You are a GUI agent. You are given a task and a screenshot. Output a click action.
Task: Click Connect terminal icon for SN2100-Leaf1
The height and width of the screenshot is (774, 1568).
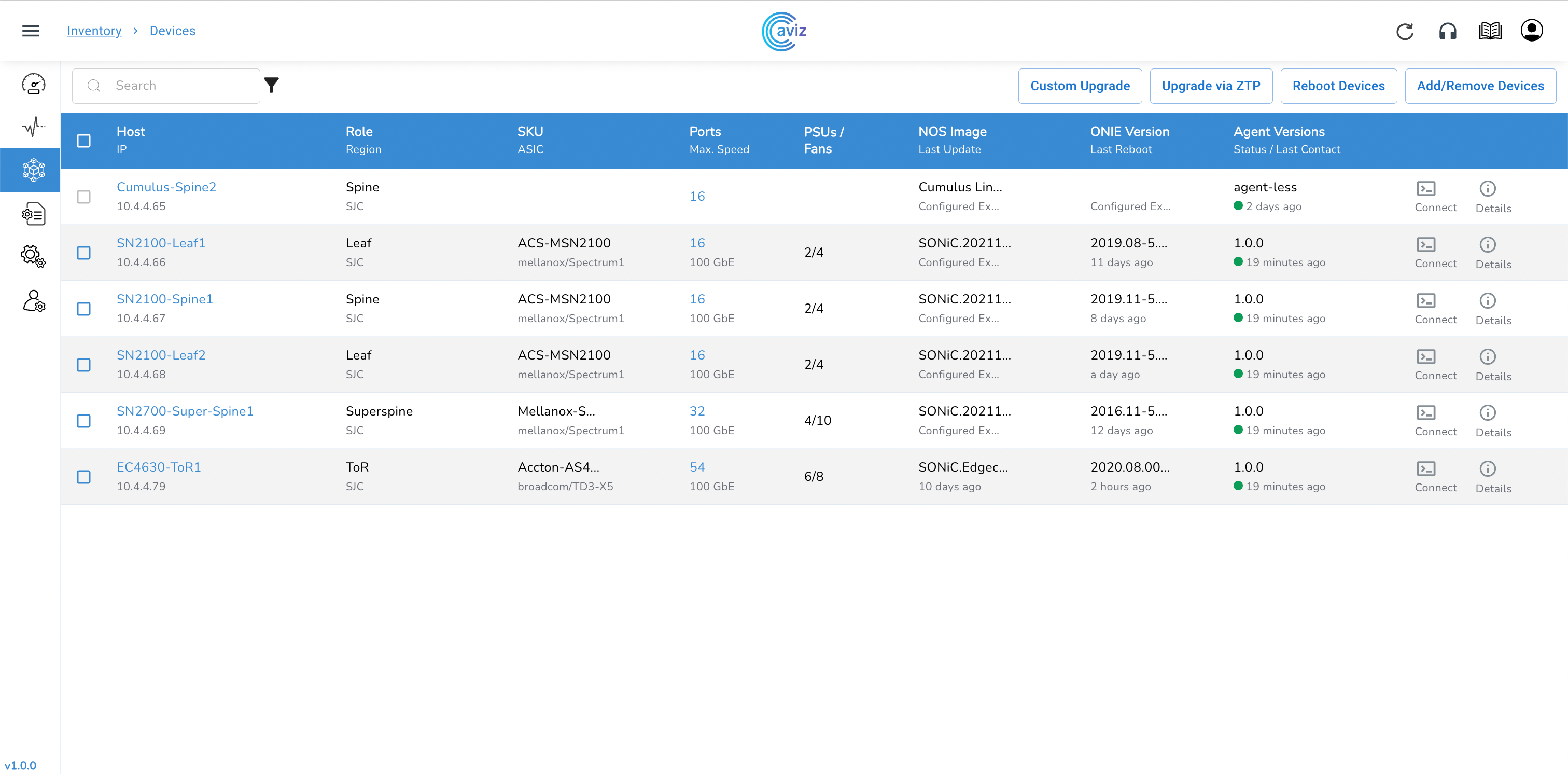coord(1425,245)
